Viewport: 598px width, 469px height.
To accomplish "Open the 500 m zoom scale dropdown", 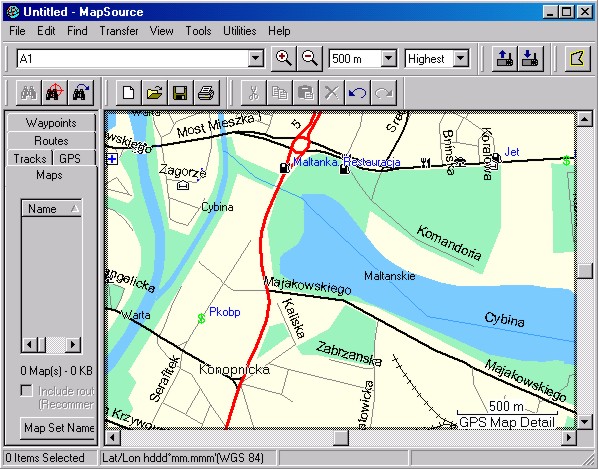I will coord(388,59).
